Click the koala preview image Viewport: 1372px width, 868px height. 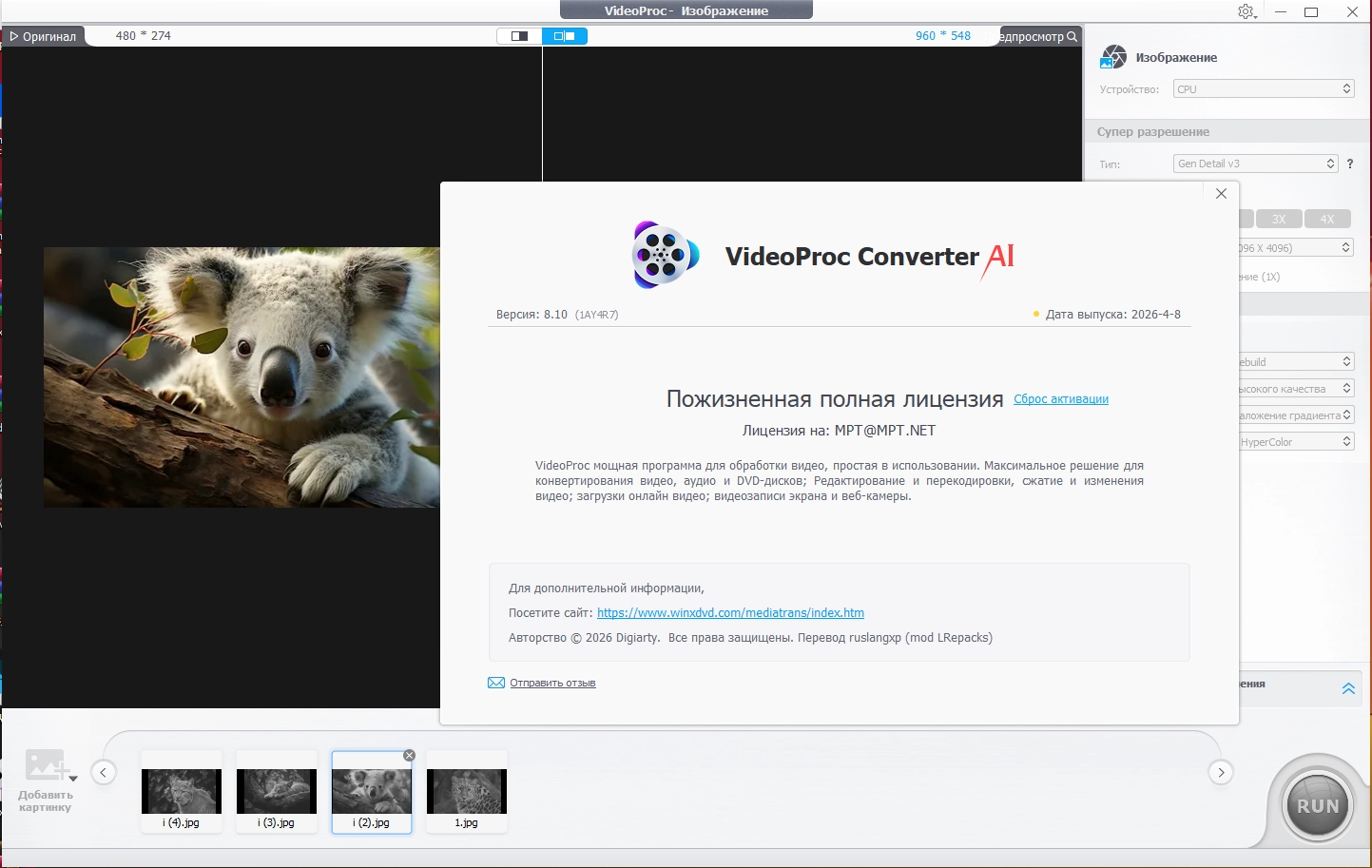click(x=242, y=377)
